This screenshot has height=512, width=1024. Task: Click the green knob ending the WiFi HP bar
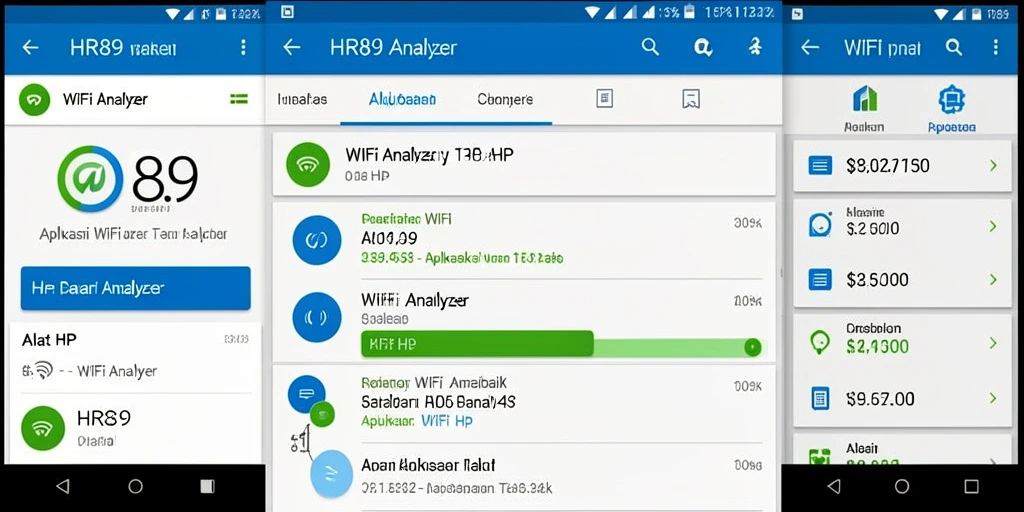click(x=752, y=347)
